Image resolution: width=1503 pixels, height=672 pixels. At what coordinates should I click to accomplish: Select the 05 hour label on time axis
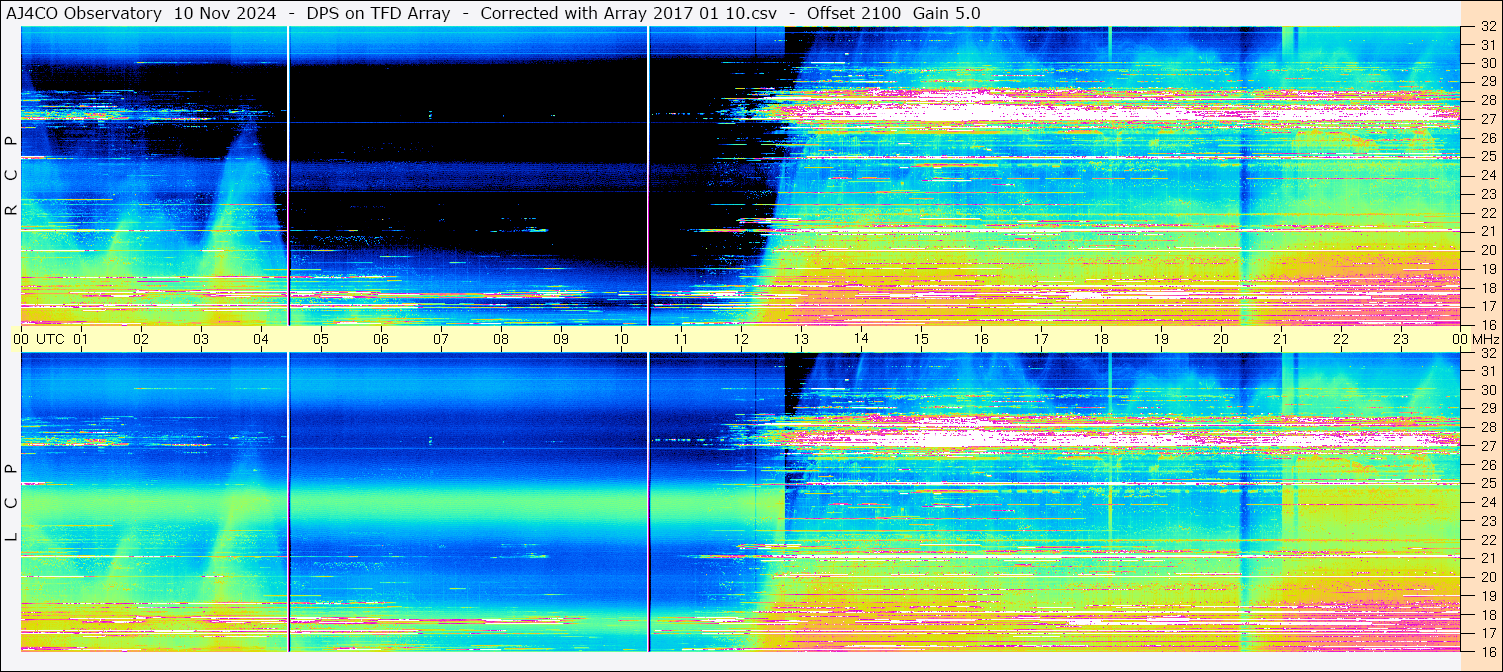[x=321, y=339]
